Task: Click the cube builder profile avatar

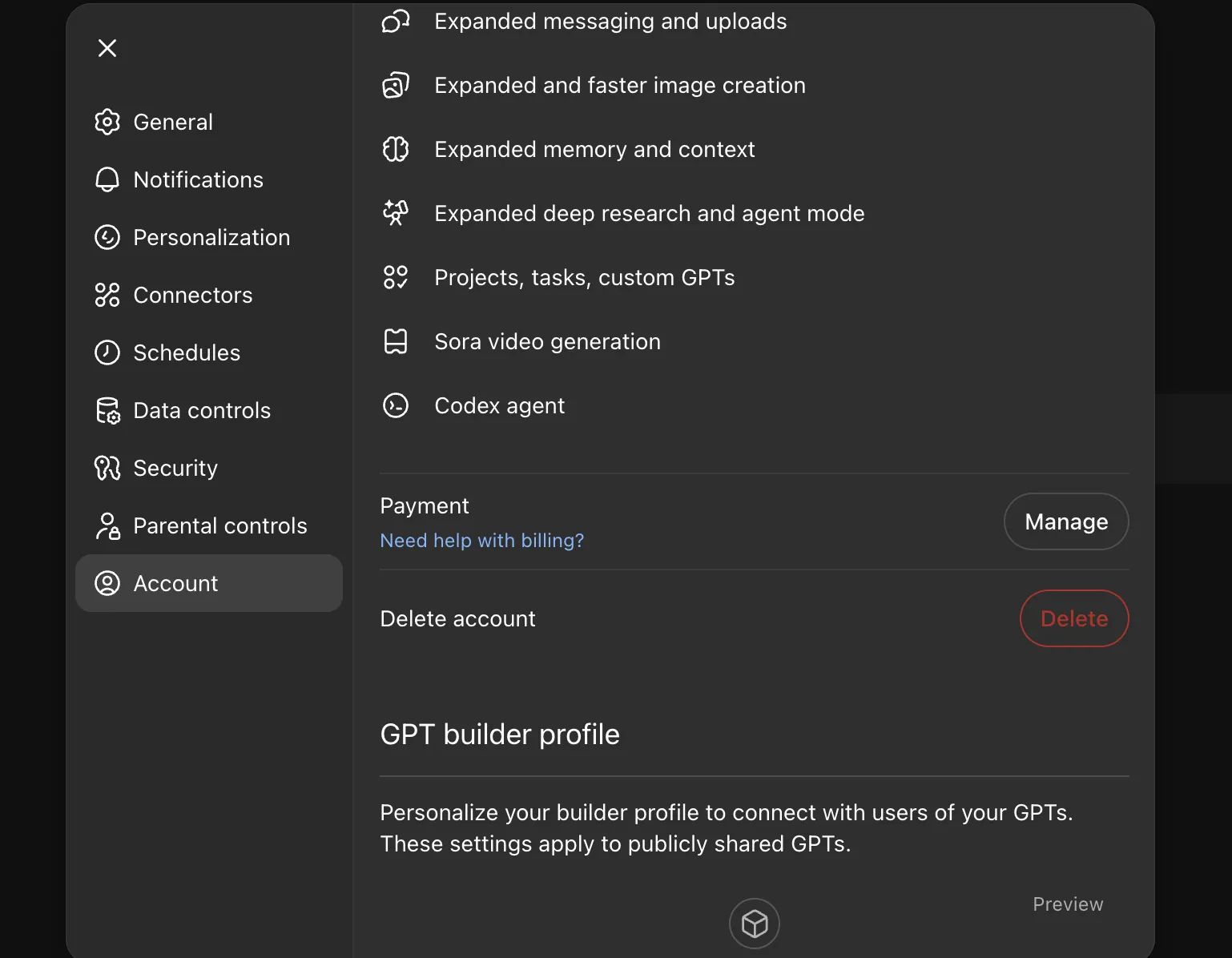Action: 754,924
